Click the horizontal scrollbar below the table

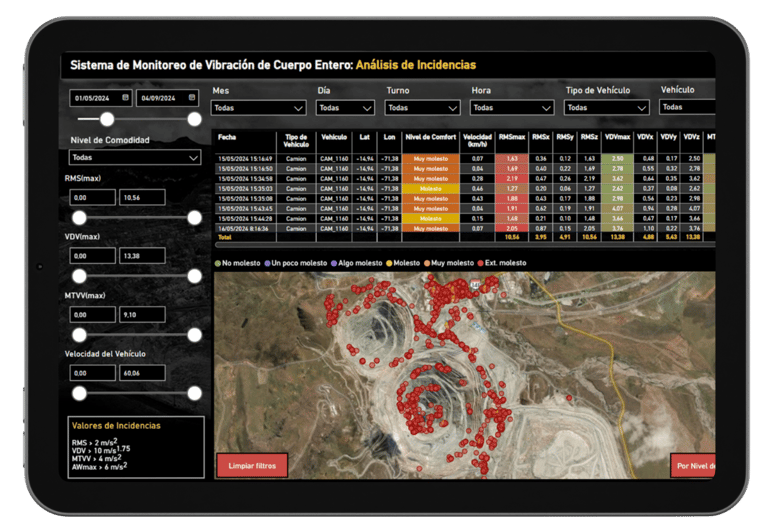pyautogui.click(x=465, y=244)
